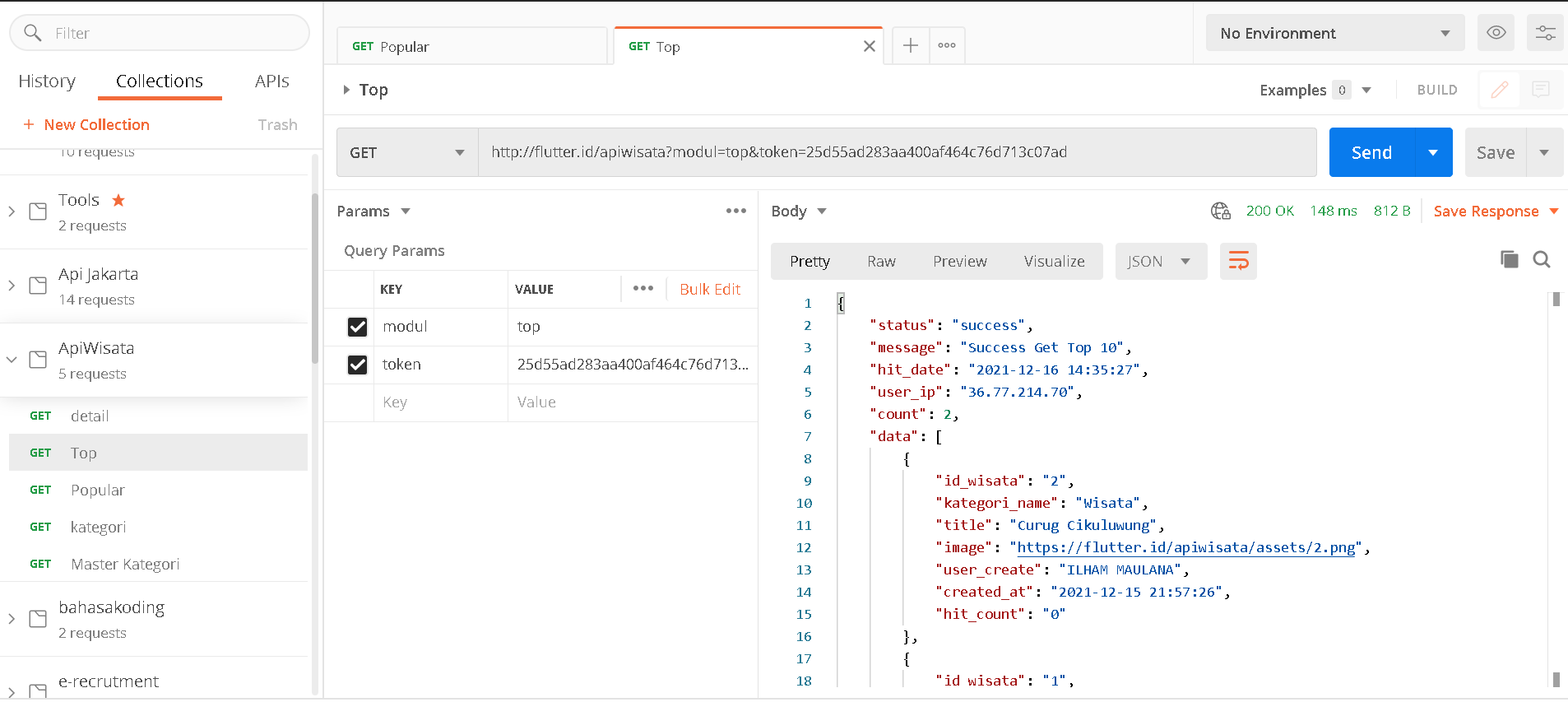This screenshot has width=1568, height=702.
Task: Click Save Response
Action: click(1486, 212)
